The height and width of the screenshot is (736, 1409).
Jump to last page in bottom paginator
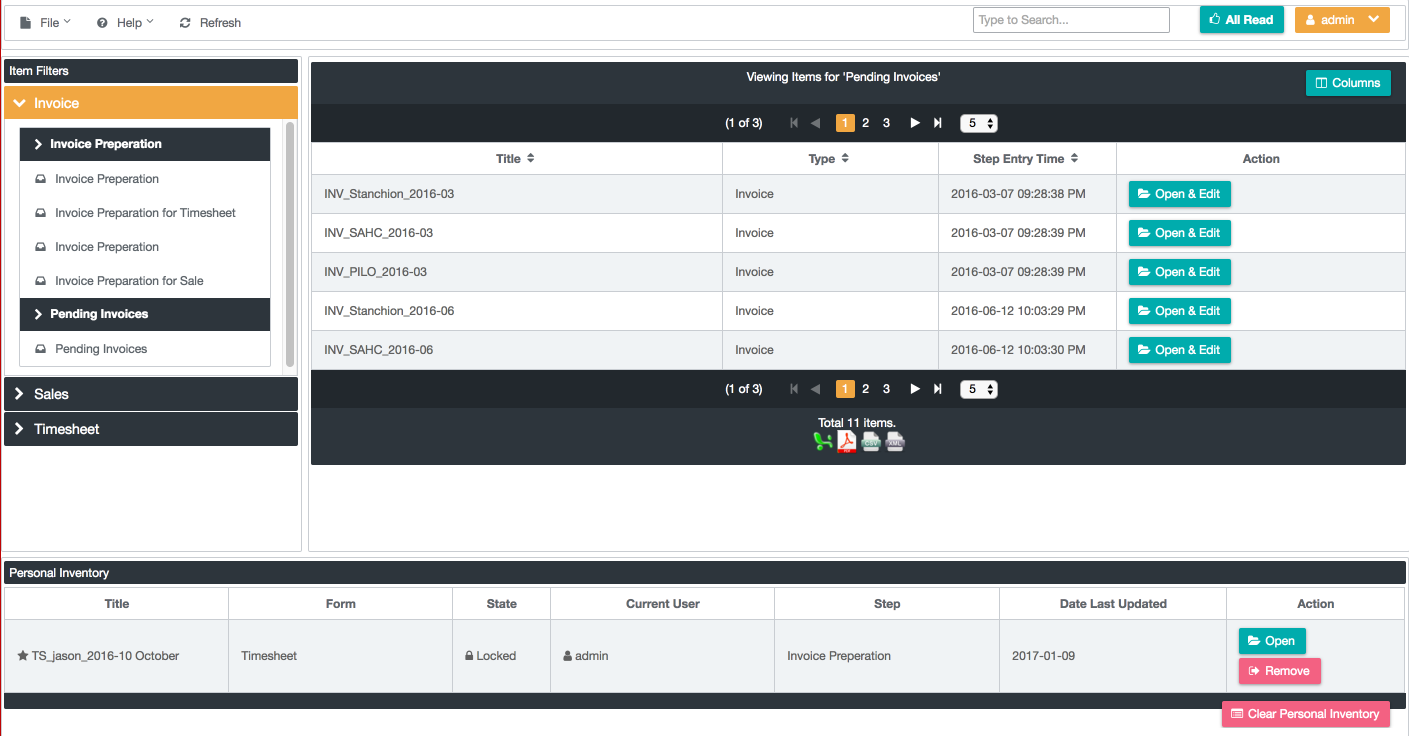tap(938, 389)
